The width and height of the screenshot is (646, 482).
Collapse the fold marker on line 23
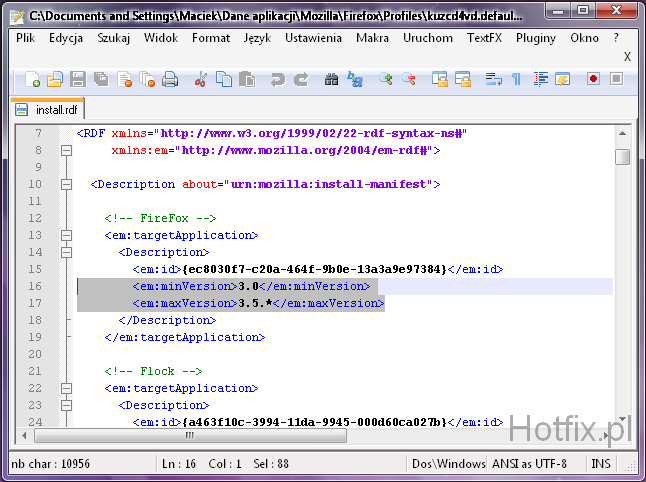tap(66, 405)
